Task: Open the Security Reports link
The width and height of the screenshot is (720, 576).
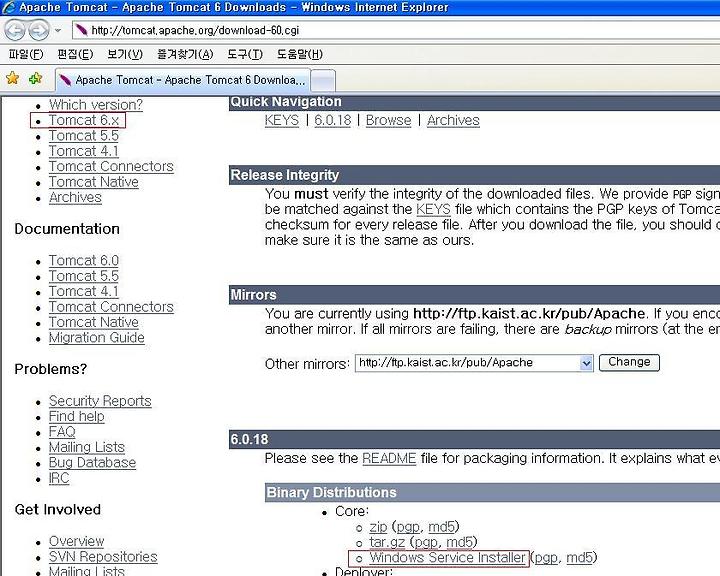Action: [100, 401]
